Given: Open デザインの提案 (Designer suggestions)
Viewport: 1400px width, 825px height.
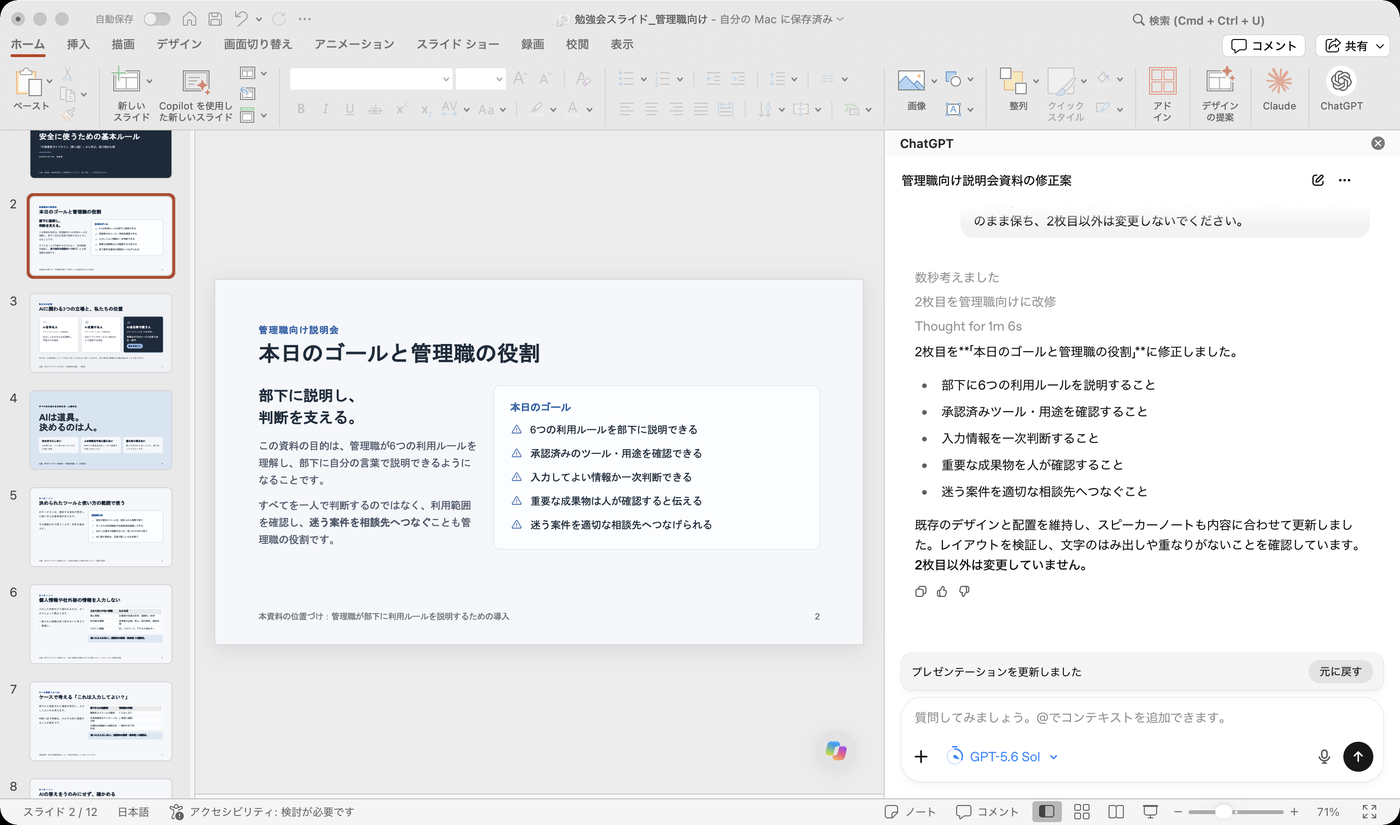Looking at the screenshot, I should tap(1219, 94).
